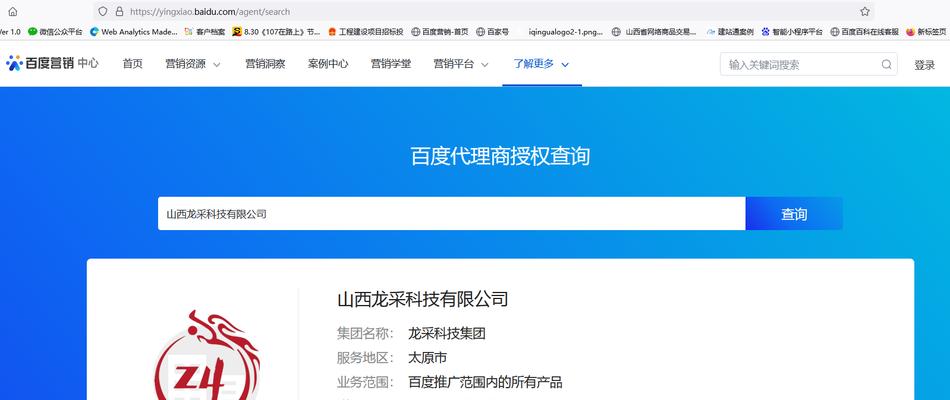Open the iqingualogo2-1.png bookmark

point(565,32)
